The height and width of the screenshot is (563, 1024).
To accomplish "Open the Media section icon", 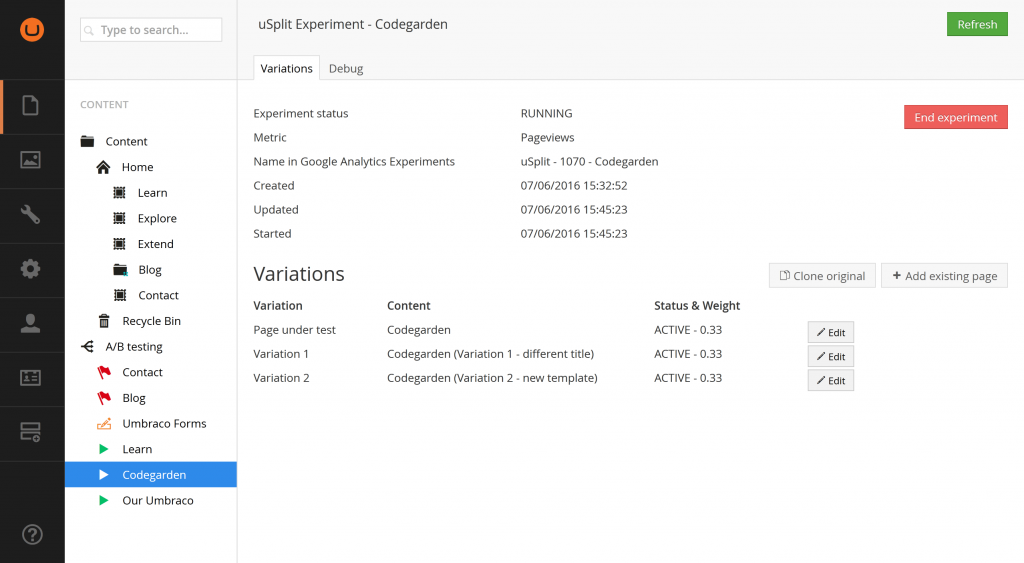I will (32, 160).
